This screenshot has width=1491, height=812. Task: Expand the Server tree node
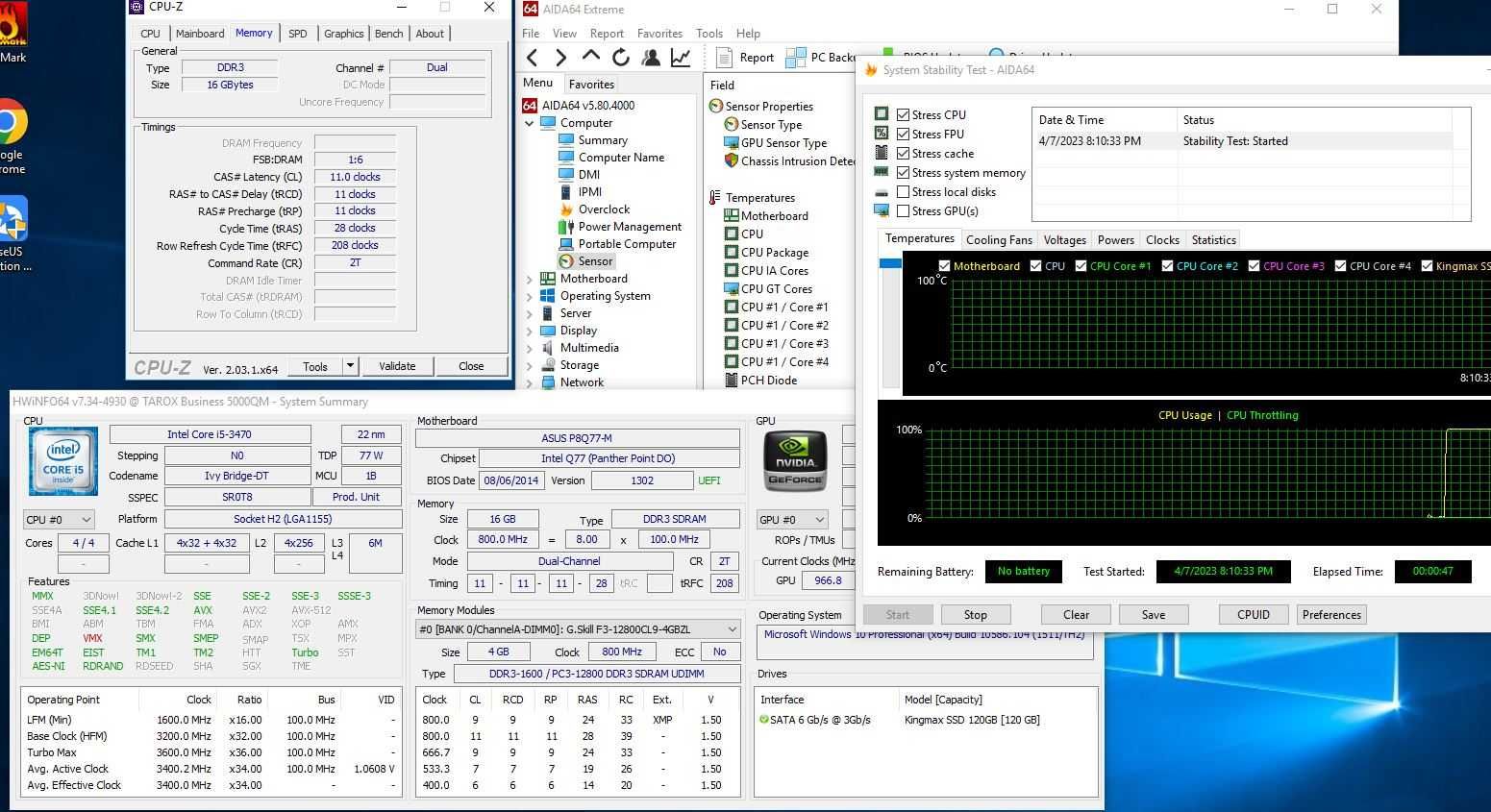pyautogui.click(x=529, y=313)
